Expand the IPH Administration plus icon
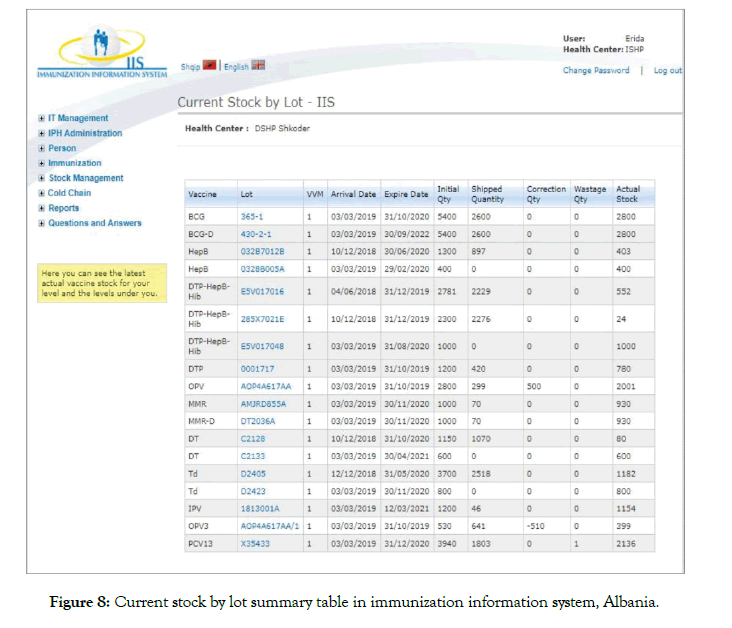Screen dimensions: 732x628 click(41, 133)
